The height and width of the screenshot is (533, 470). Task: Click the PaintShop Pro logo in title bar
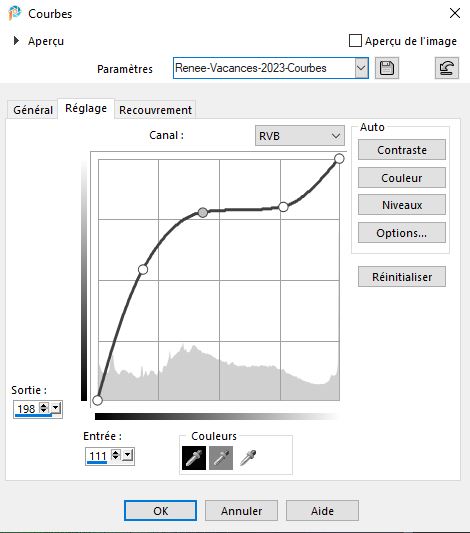(x=15, y=13)
